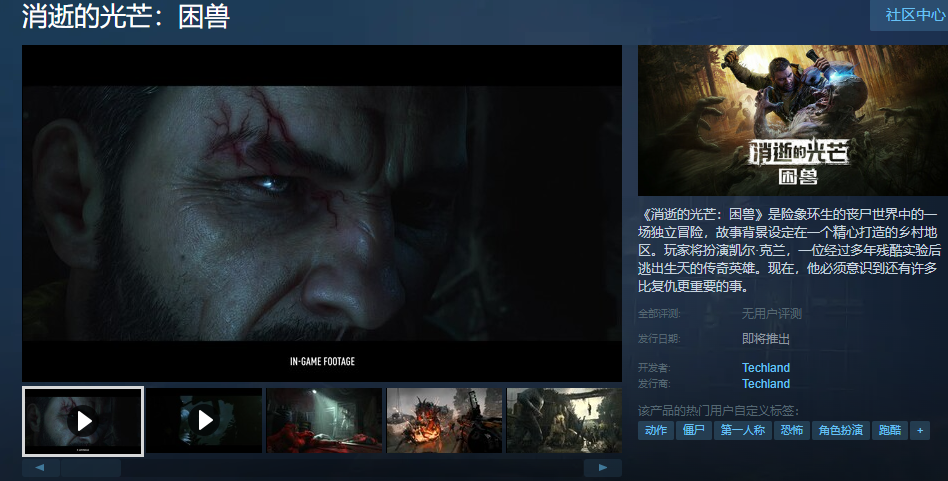This screenshot has height=481, width=948.
Task: Play the second trailer thumbnail
Action: click(204, 421)
